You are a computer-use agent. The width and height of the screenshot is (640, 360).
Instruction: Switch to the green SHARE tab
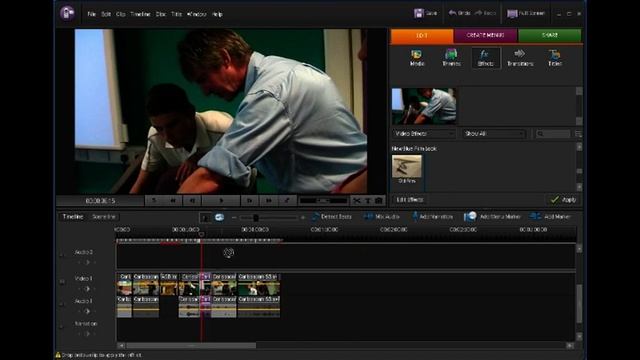550,36
